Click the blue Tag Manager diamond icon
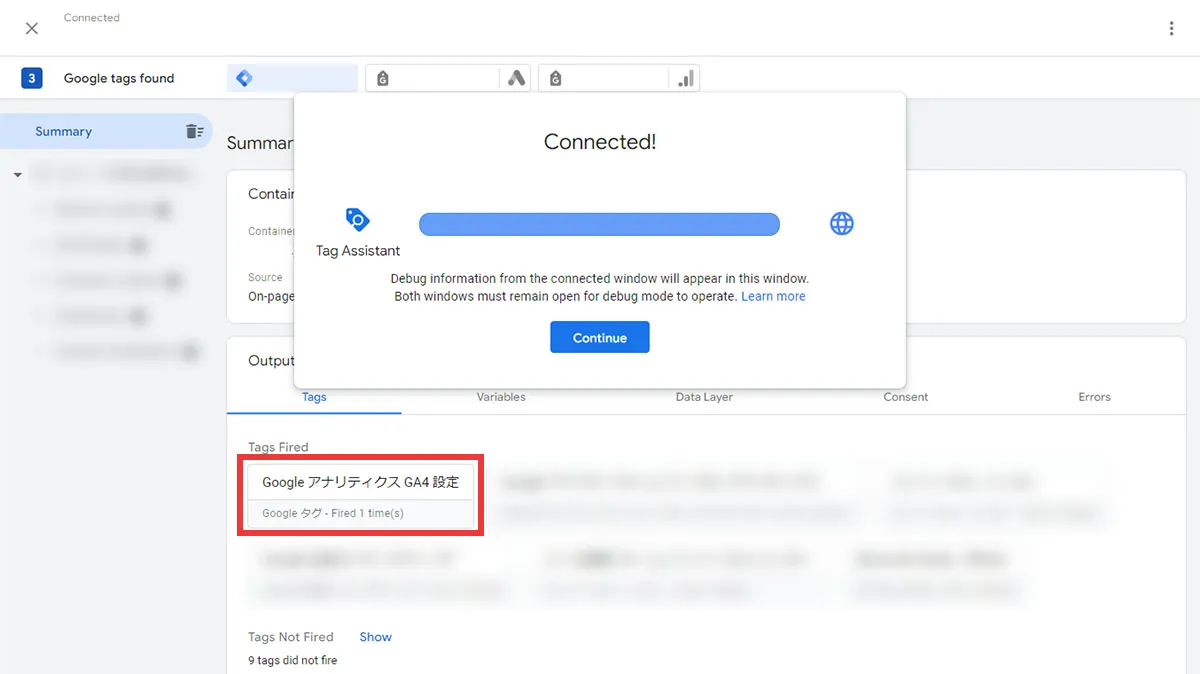The height and width of the screenshot is (674, 1200). [244, 77]
